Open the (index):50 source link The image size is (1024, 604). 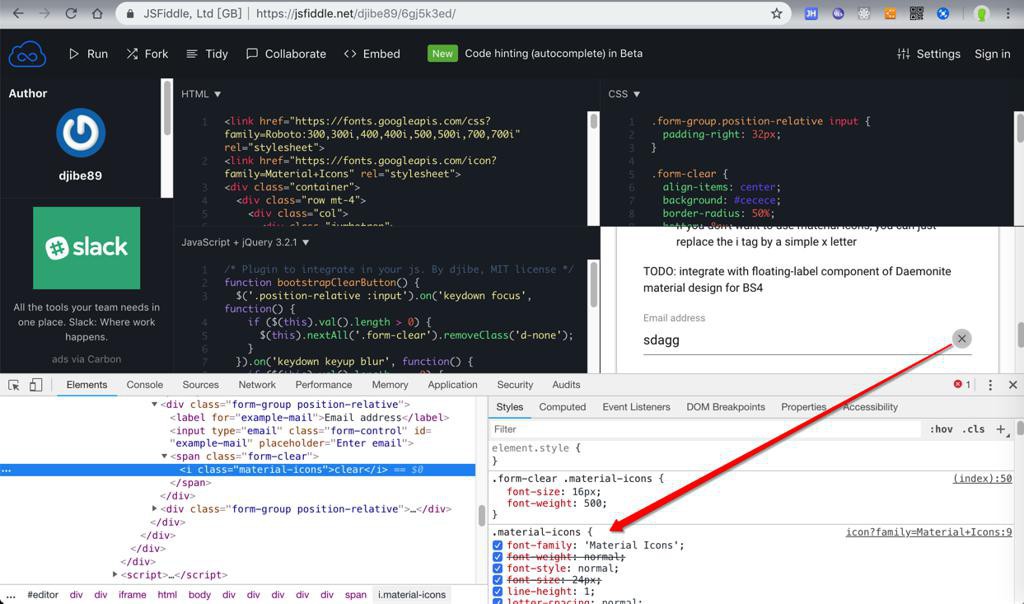click(x=982, y=479)
